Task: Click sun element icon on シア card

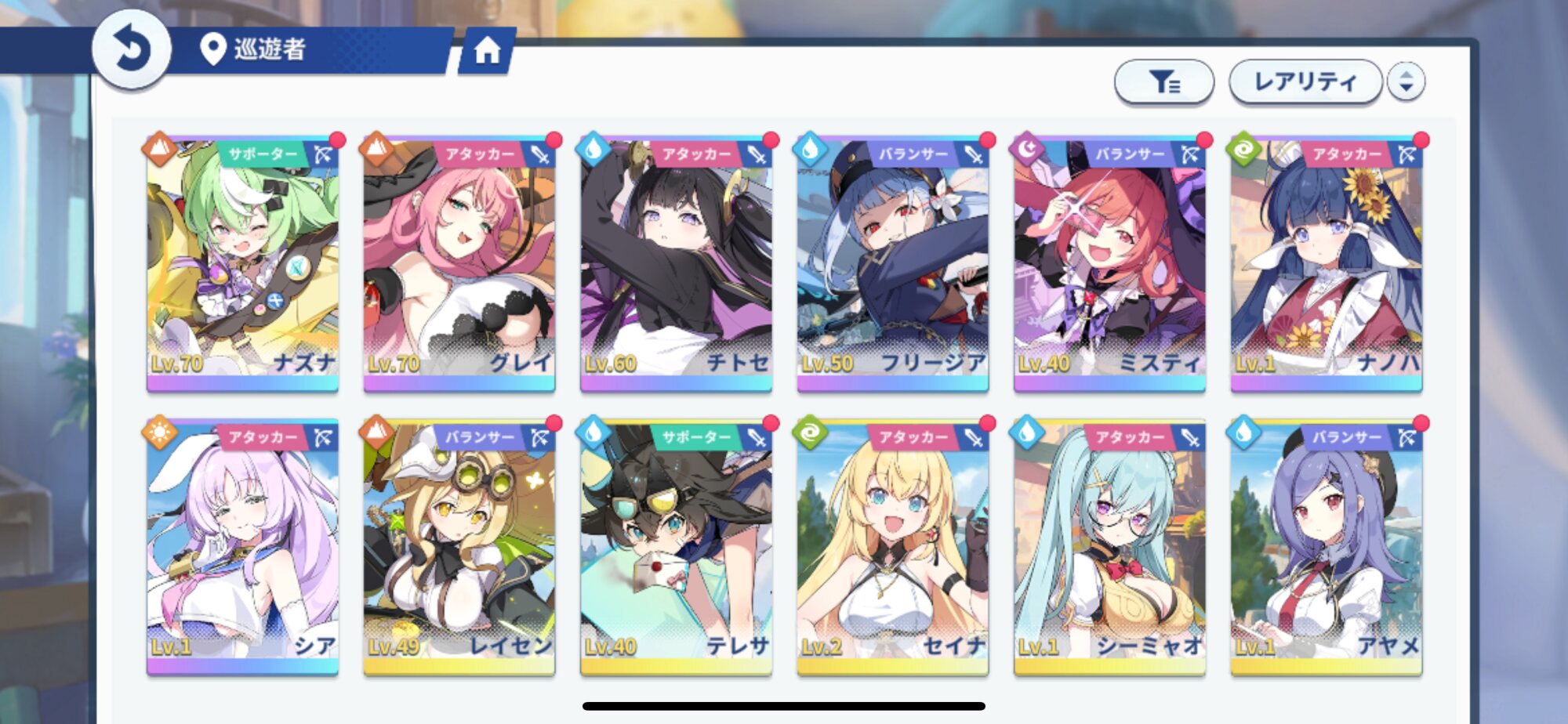Action: coord(160,432)
